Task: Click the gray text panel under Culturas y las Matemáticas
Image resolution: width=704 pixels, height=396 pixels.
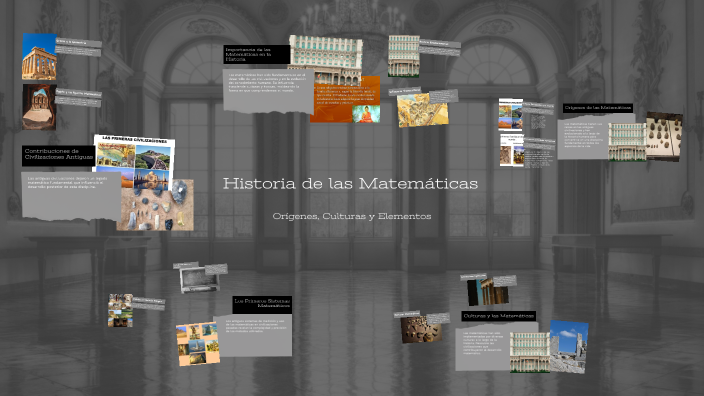Action: (x=482, y=348)
